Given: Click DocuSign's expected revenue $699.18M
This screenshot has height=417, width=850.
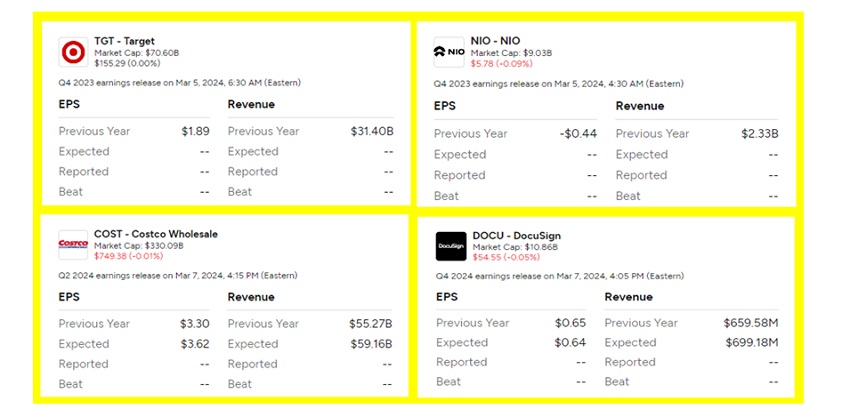Looking at the screenshot, I should tap(752, 342).
